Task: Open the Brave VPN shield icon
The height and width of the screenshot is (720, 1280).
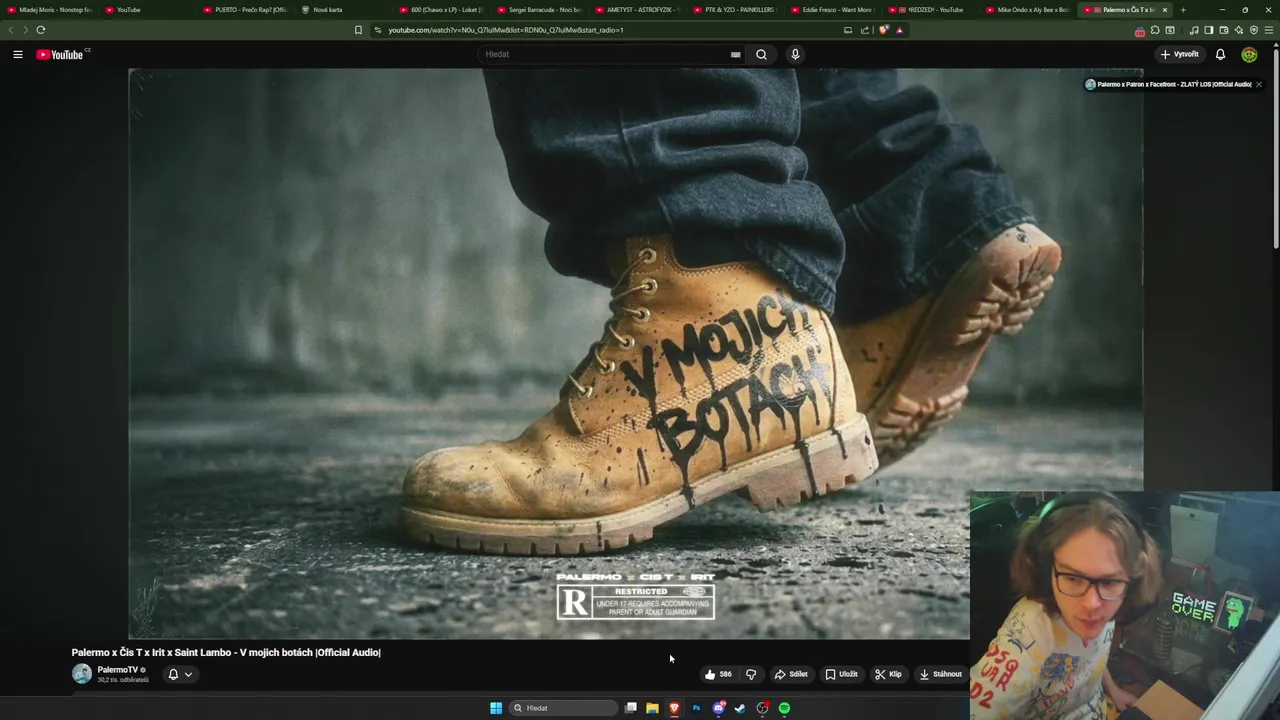Action: point(1253,30)
